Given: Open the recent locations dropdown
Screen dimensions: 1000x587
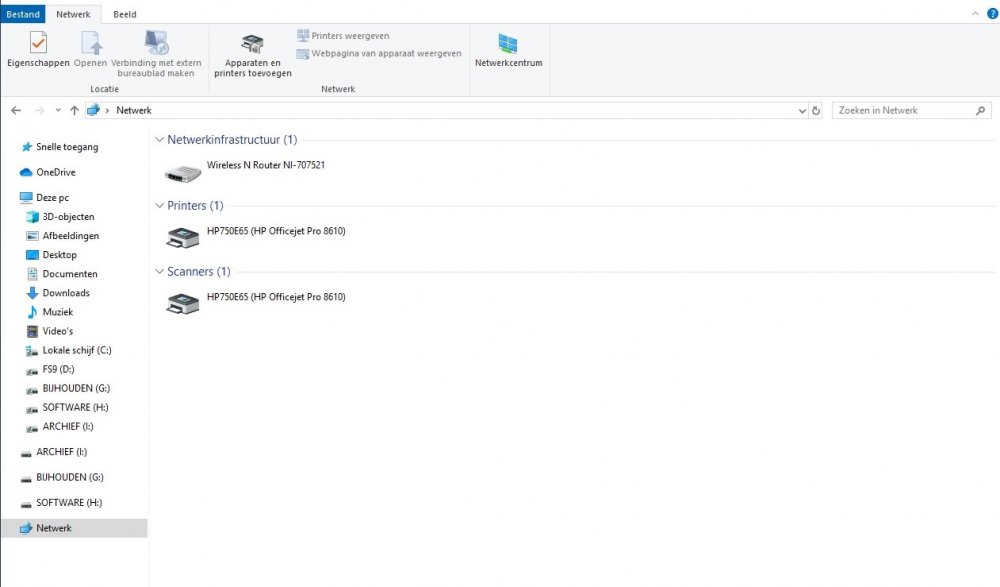Looking at the screenshot, I should [x=58, y=110].
